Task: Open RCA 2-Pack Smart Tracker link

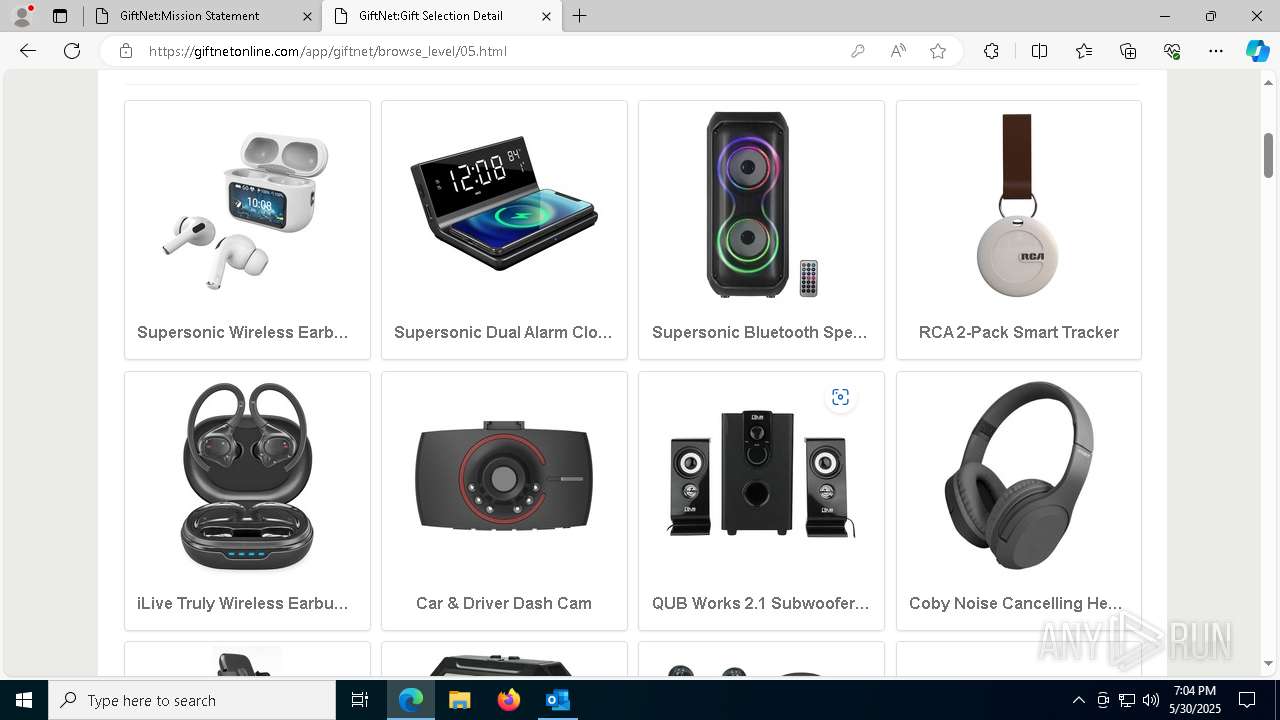Action: coord(1018,332)
